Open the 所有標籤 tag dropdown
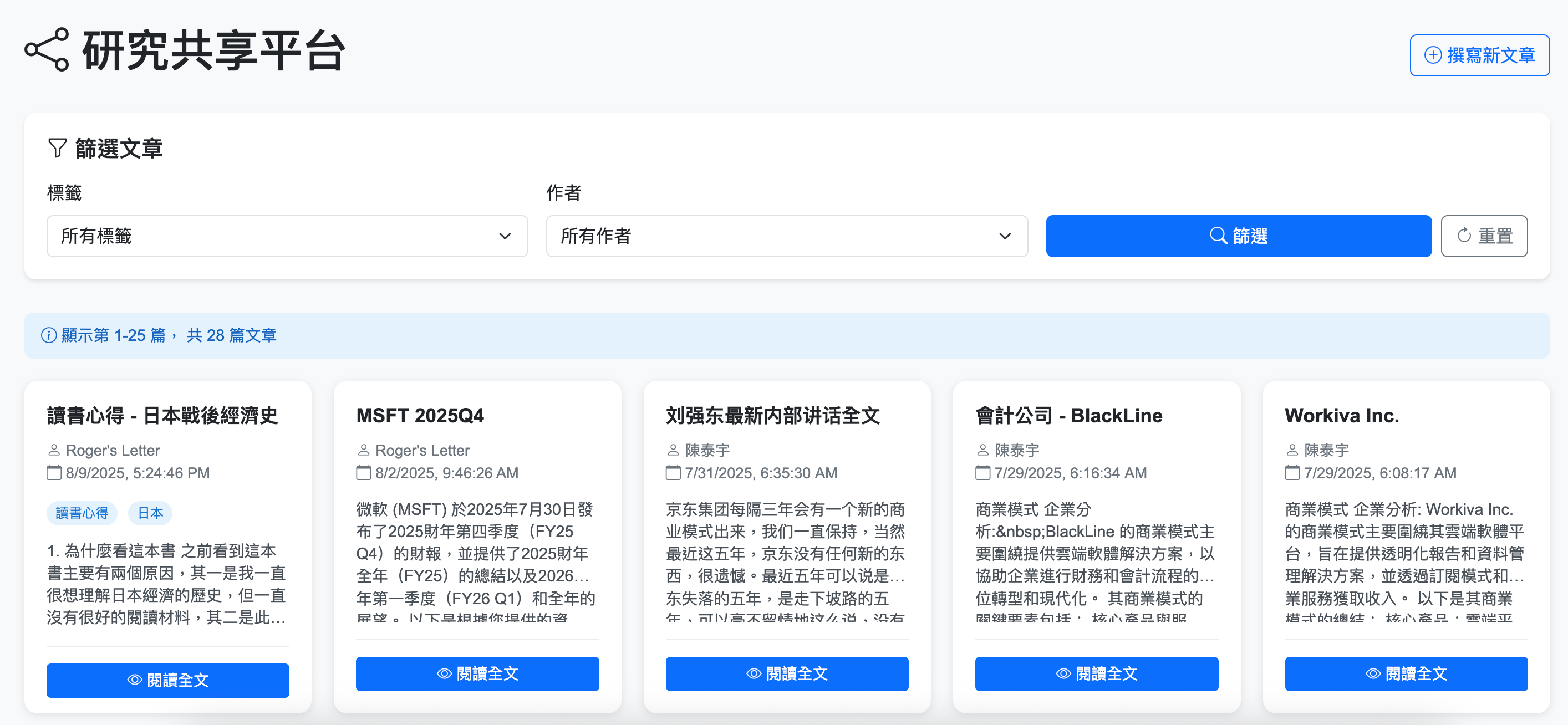The height and width of the screenshot is (725, 1568). pos(287,236)
